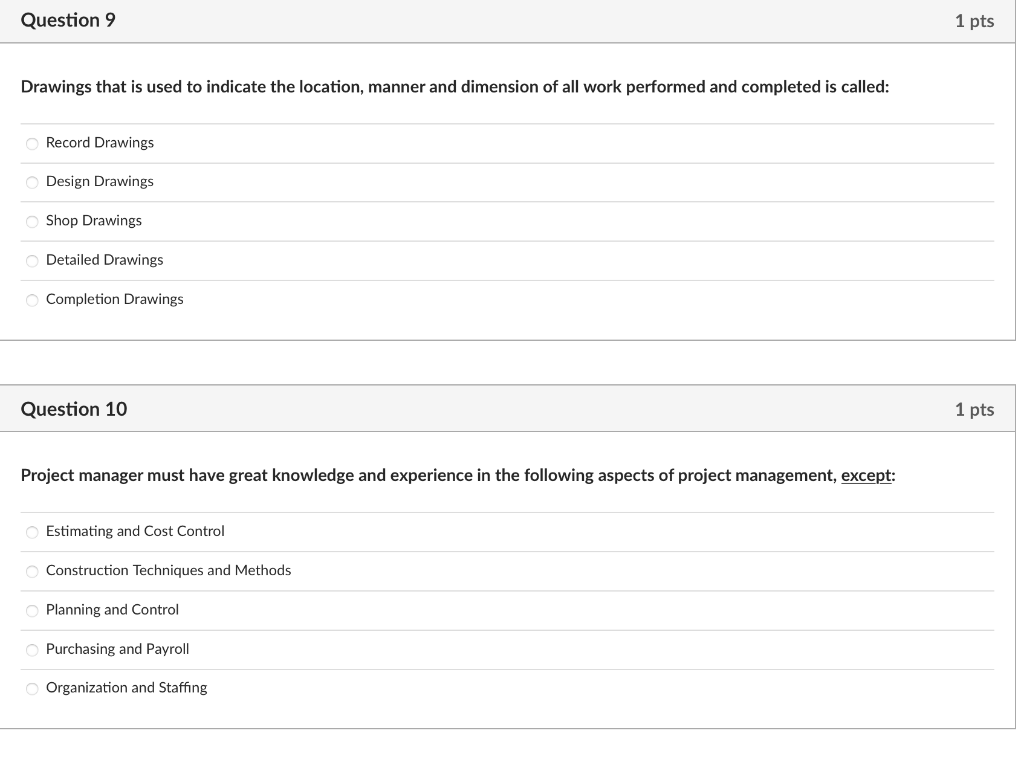Click the Question 9 header title
Screen dimensions: 1024x771
click(x=68, y=20)
